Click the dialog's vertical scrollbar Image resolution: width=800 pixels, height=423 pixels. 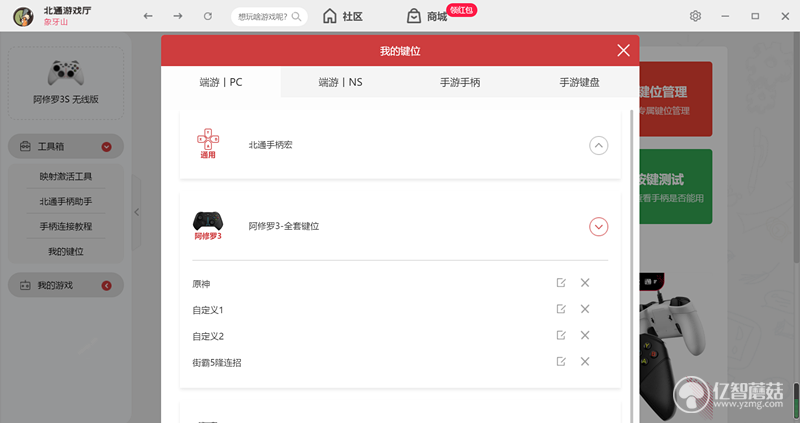click(632, 265)
